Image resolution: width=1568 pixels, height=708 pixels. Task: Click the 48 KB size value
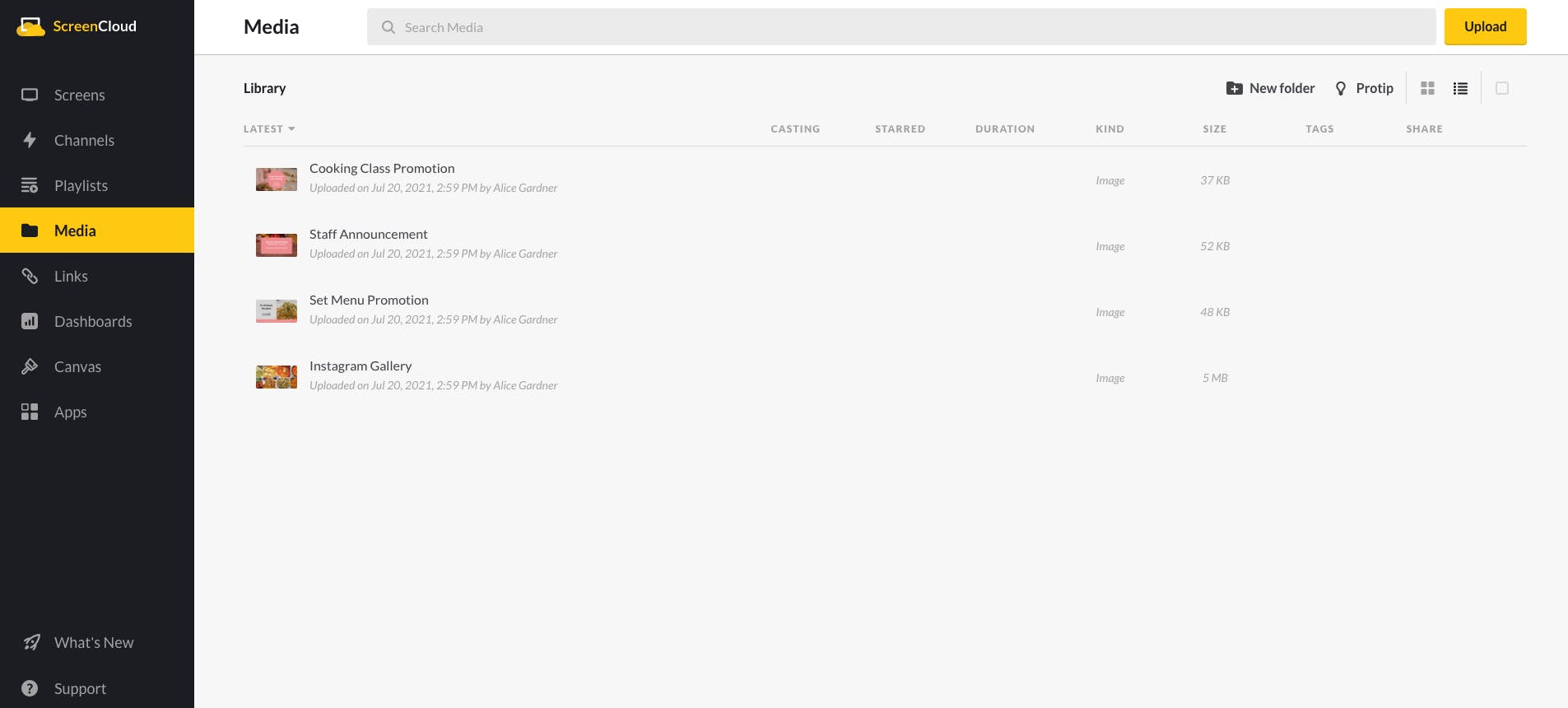[x=1215, y=312]
